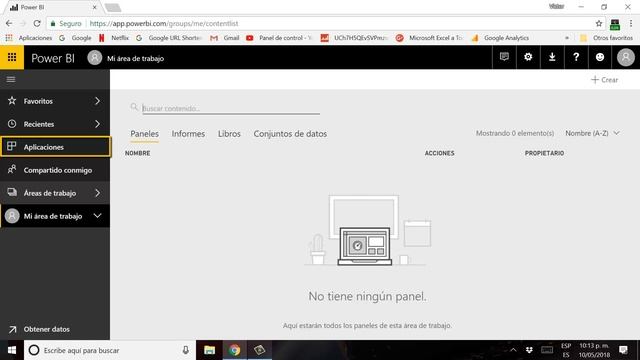Click the Cortana search box in taskbar

pyautogui.click(x=110, y=350)
